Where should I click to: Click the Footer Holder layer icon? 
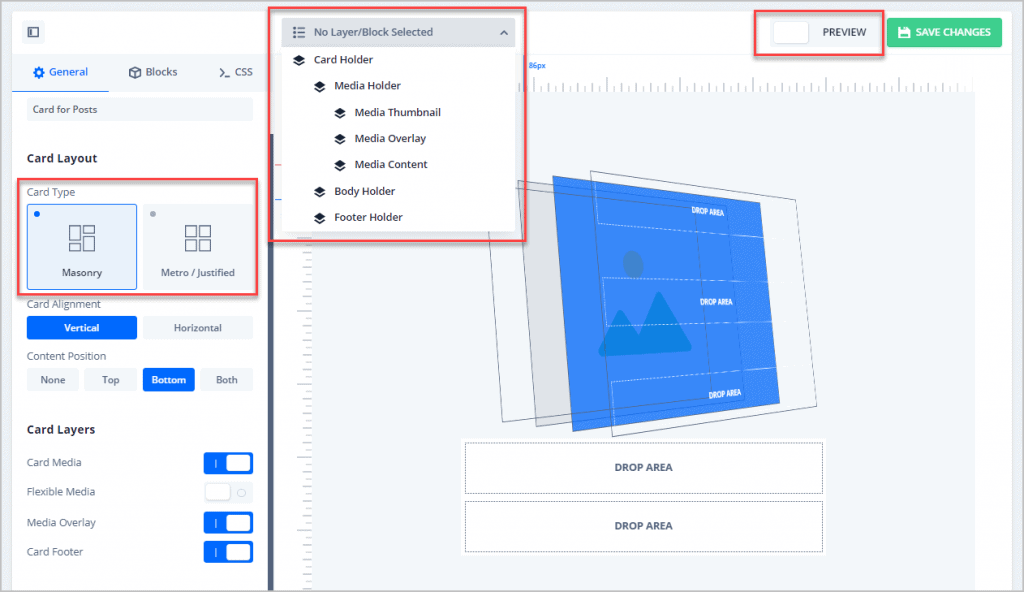320,217
